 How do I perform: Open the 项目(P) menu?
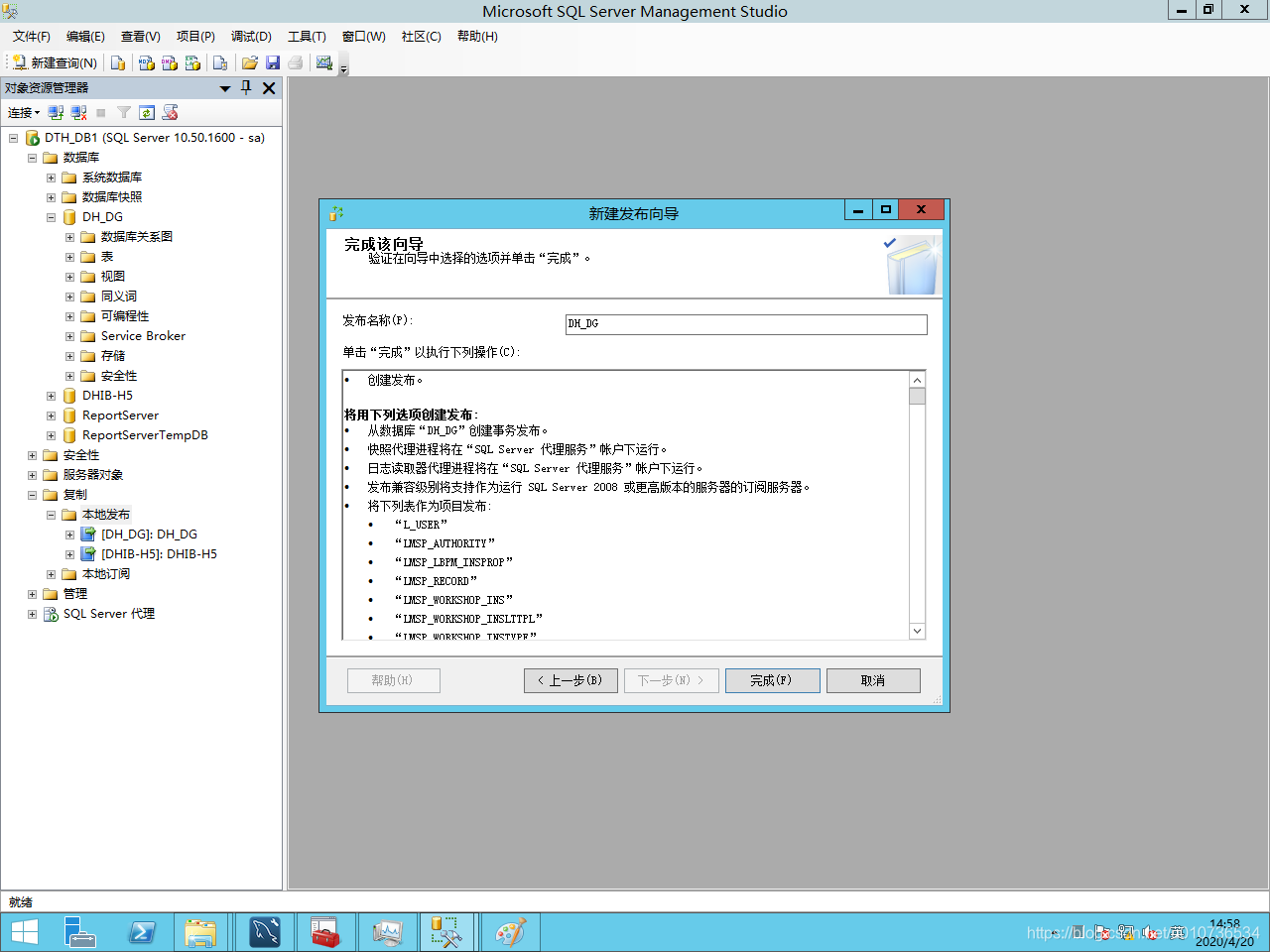195,37
